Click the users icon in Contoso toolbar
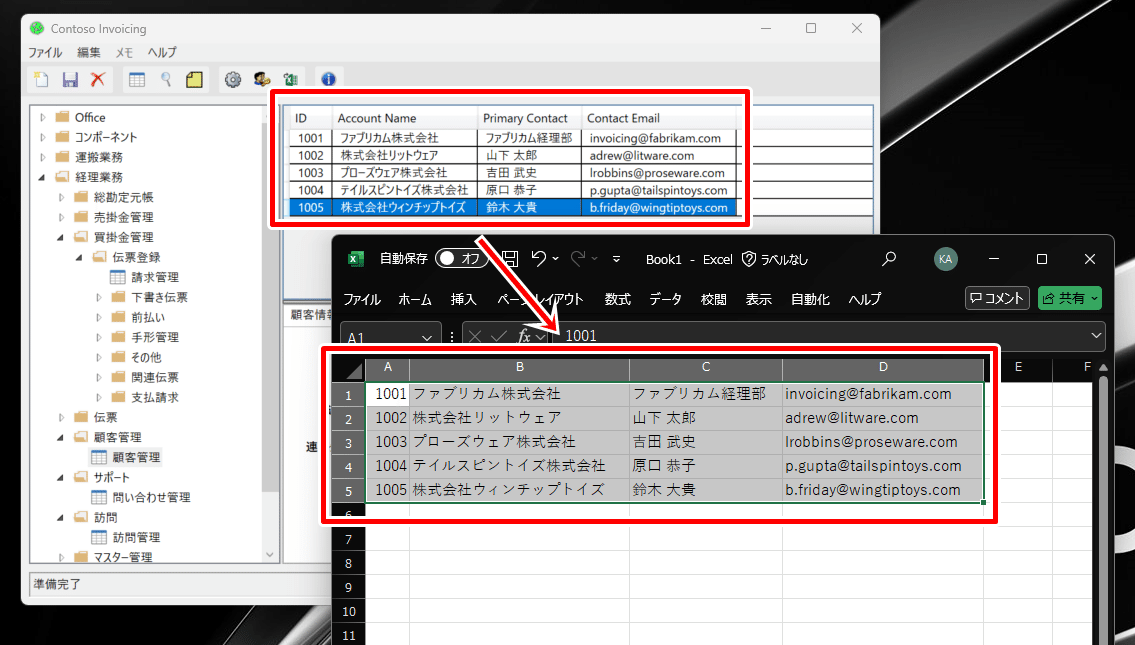This screenshot has height=645, width=1135. click(262, 80)
